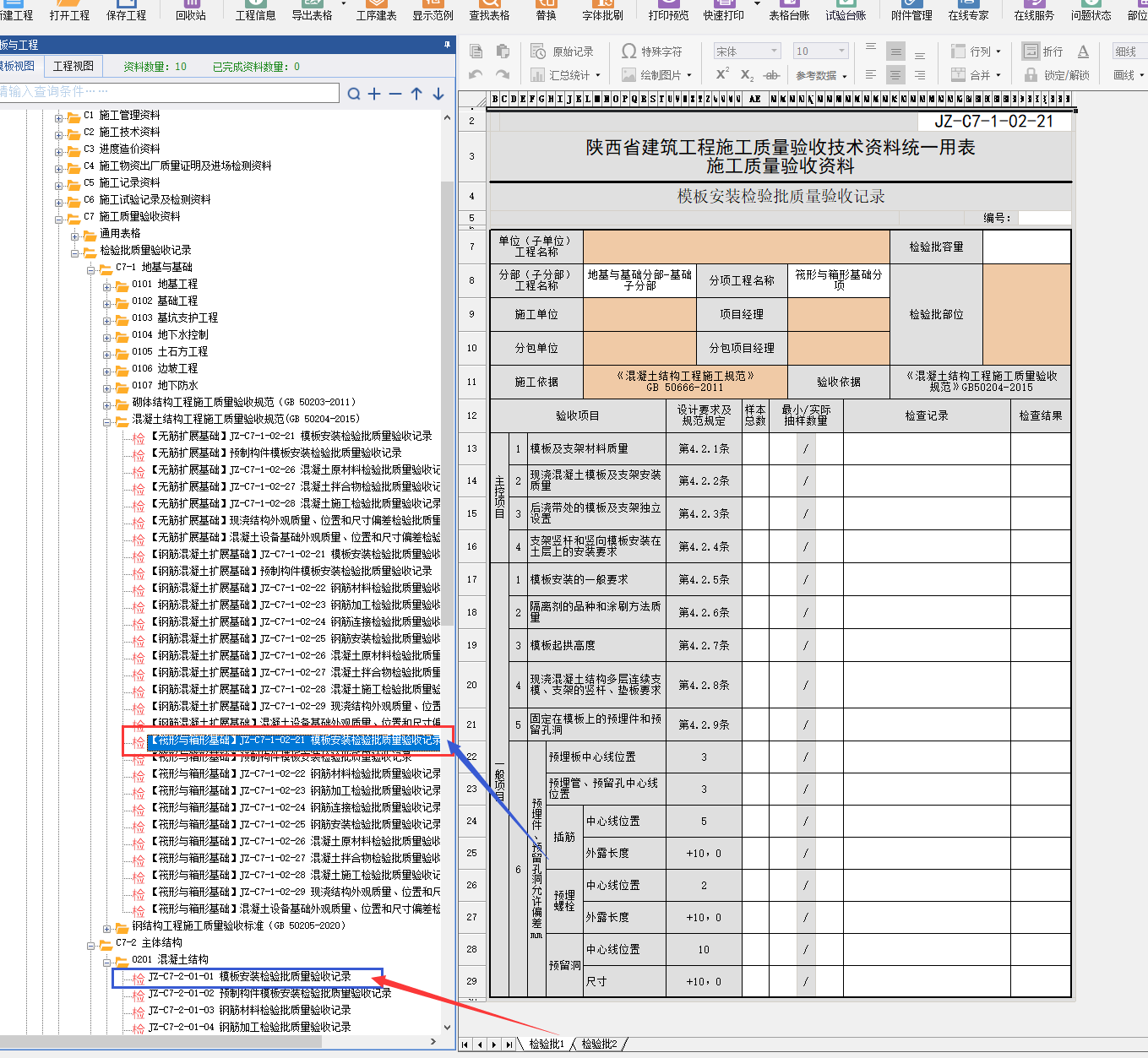Toggle 折行 text wrapping
The height and width of the screenshot is (1058, 1148).
click(1043, 52)
